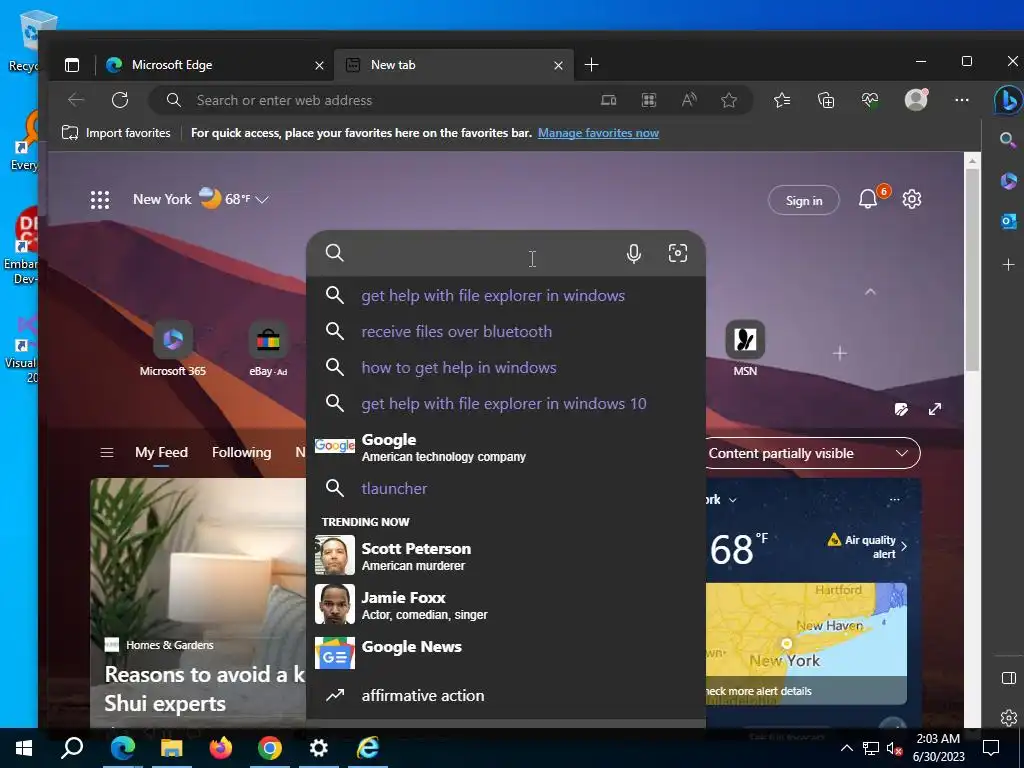
Task: Click the back navigation arrow
Action: tap(76, 100)
